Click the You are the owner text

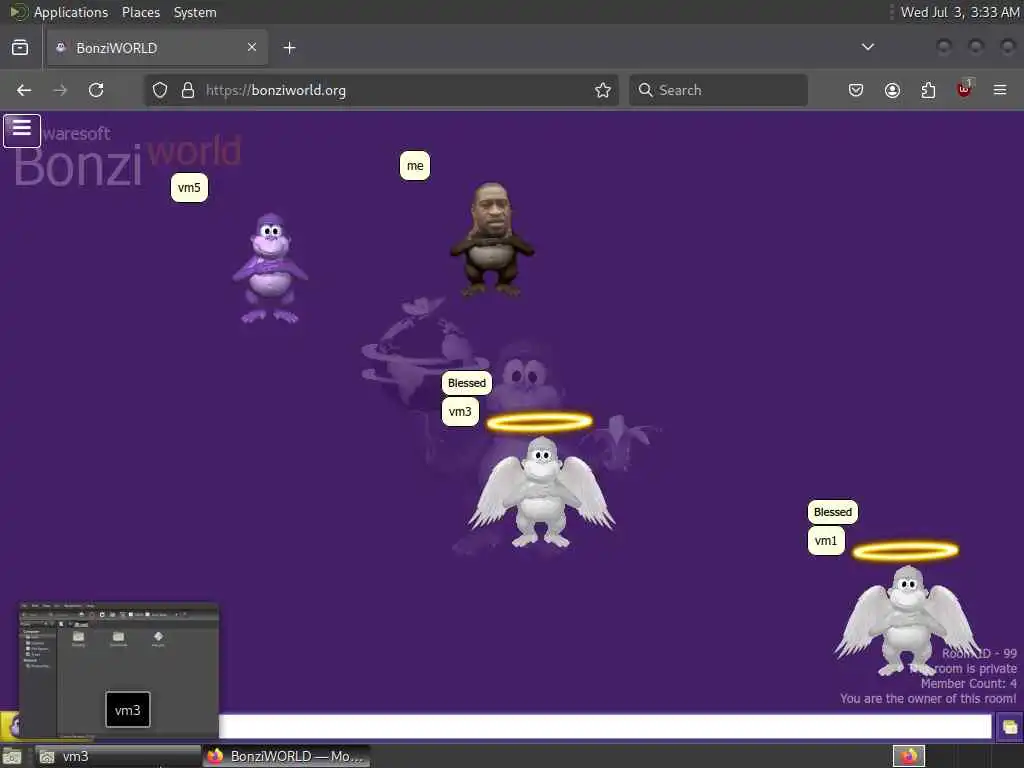[x=928, y=699]
